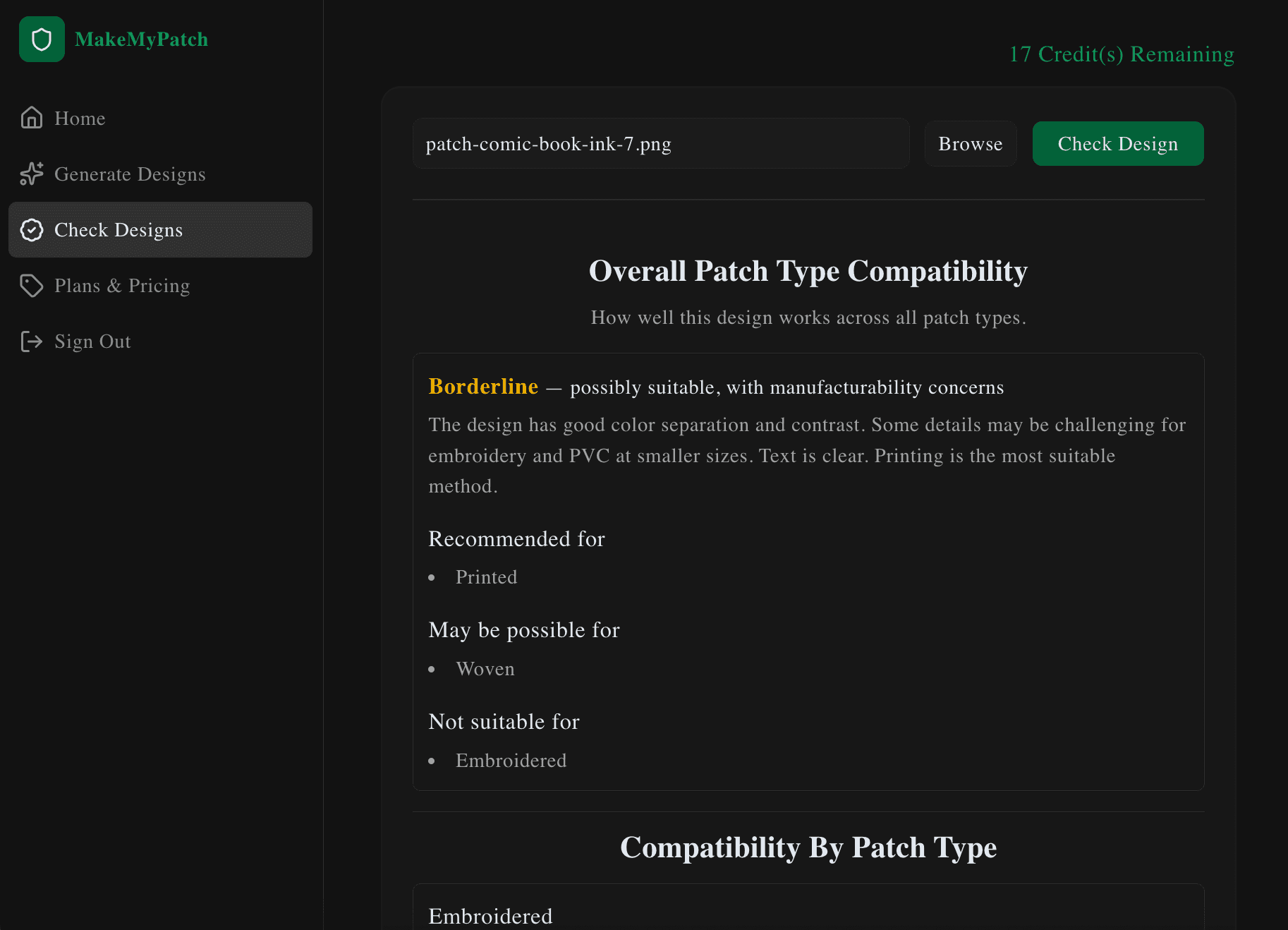The height and width of the screenshot is (930, 1288).
Task: Select the check badge icon beside Check Designs
Action: pos(32,229)
